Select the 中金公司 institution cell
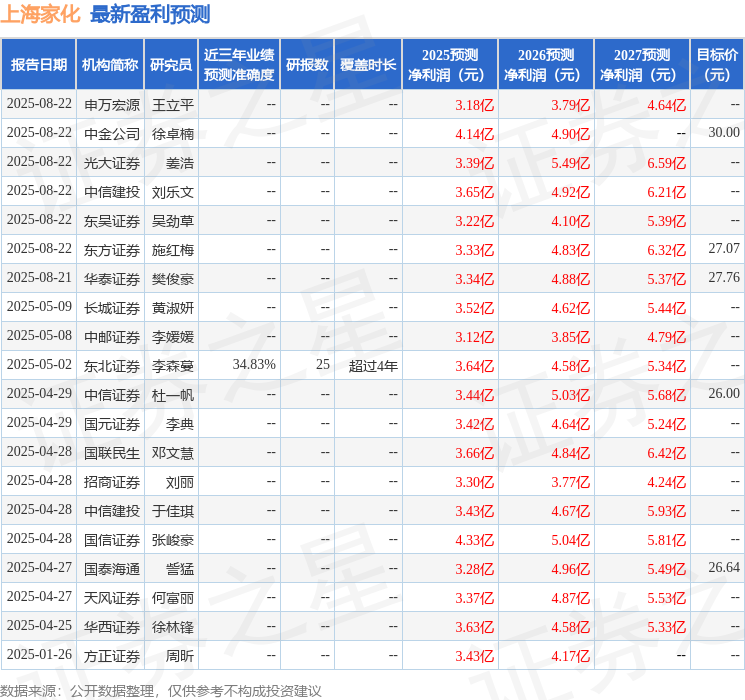The height and width of the screenshot is (700, 745). [x=112, y=134]
